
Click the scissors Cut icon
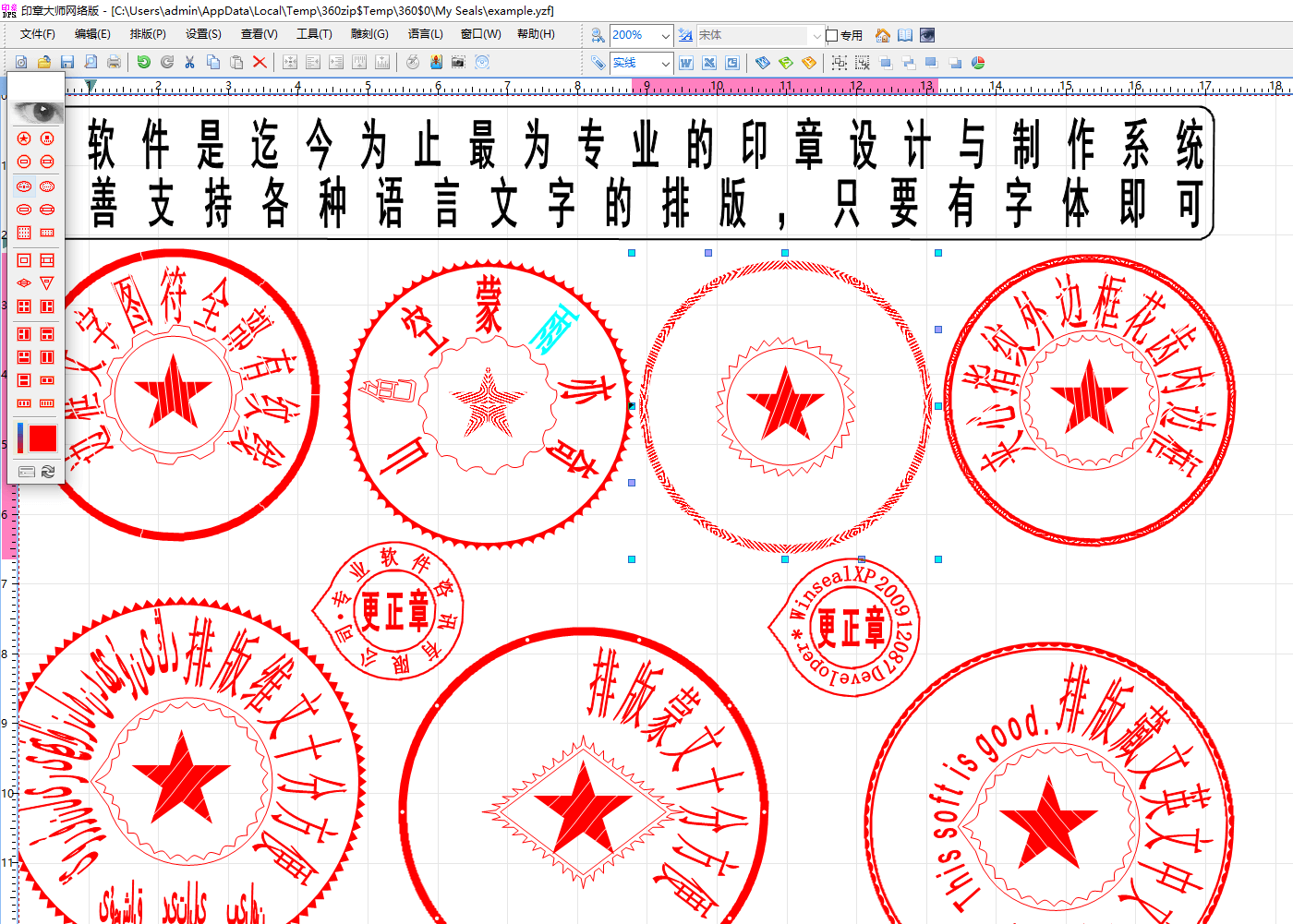pos(189,62)
